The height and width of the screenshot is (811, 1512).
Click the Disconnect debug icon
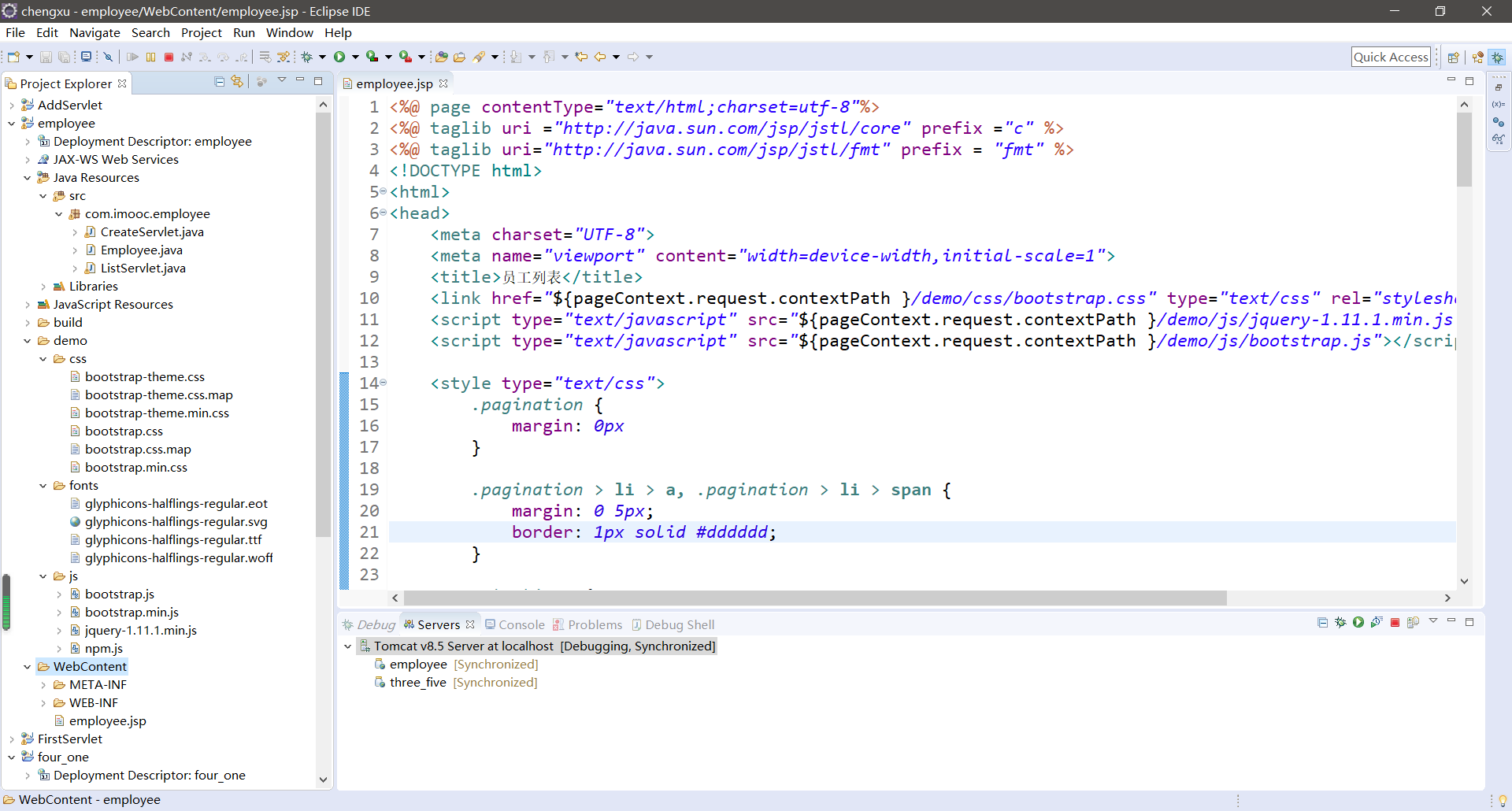(187, 57)
